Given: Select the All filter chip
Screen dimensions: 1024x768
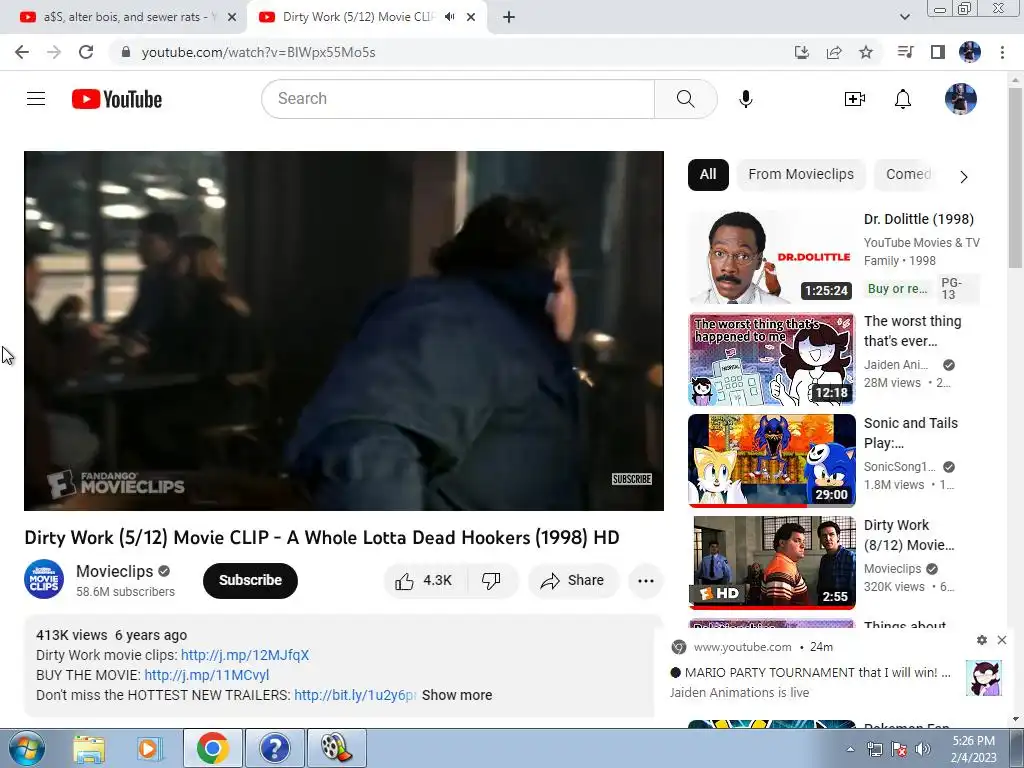Looking at the screenshot, I should [708, 174].
